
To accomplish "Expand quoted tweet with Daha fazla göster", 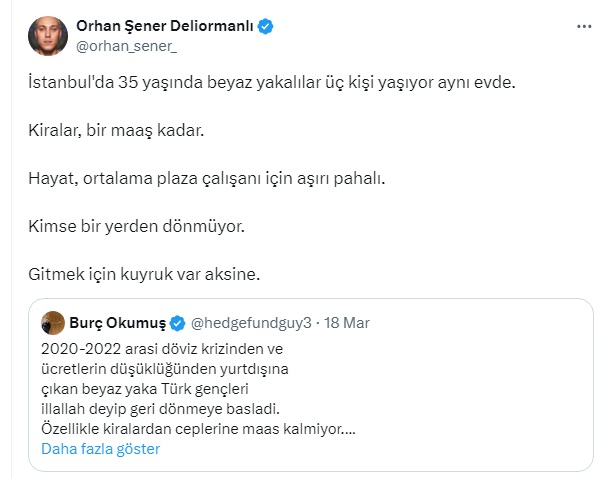I will [x=100, y=449].
